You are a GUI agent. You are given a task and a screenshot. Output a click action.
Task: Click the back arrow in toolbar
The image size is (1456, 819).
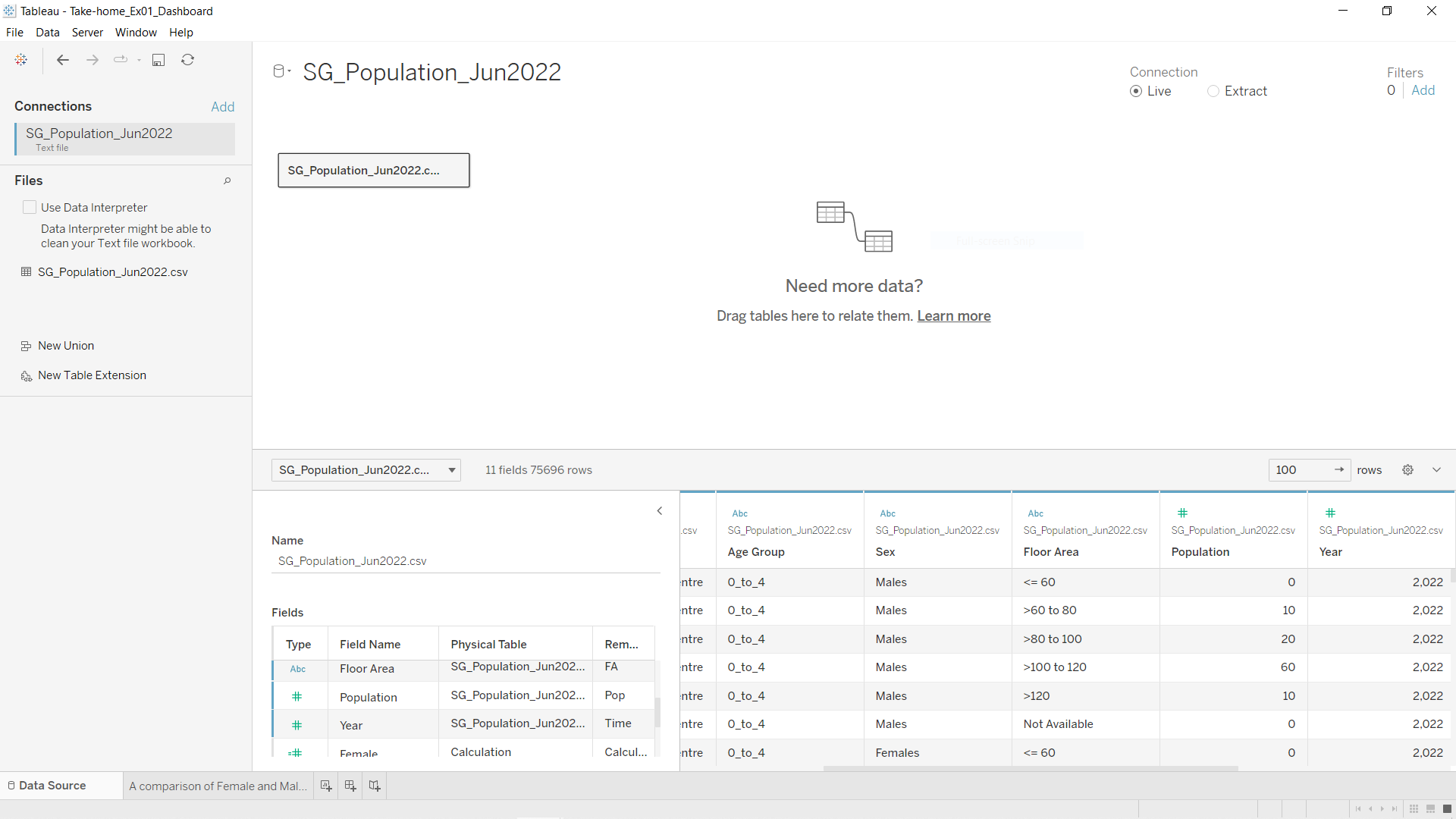[63, 60]
